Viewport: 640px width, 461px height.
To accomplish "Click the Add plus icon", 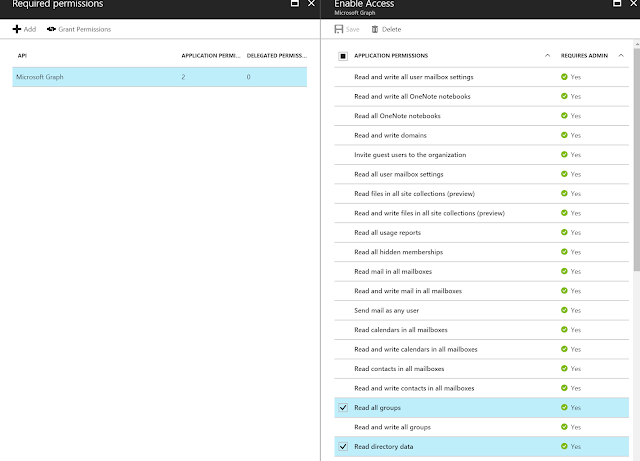I will [x=17, y=29].
